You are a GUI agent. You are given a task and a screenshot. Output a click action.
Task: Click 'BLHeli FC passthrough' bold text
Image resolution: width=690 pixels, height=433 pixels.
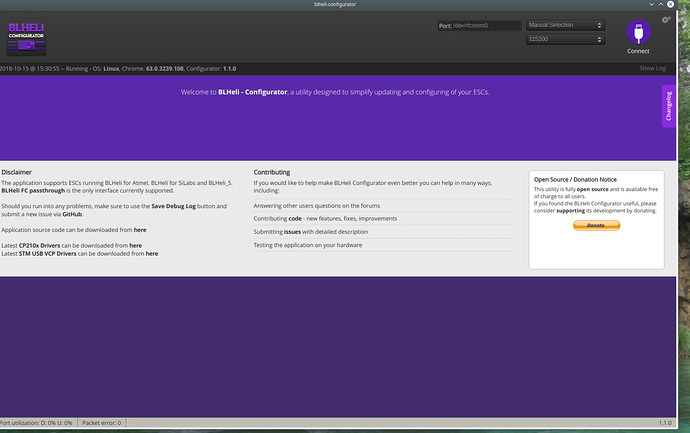[x=33, y=191]
